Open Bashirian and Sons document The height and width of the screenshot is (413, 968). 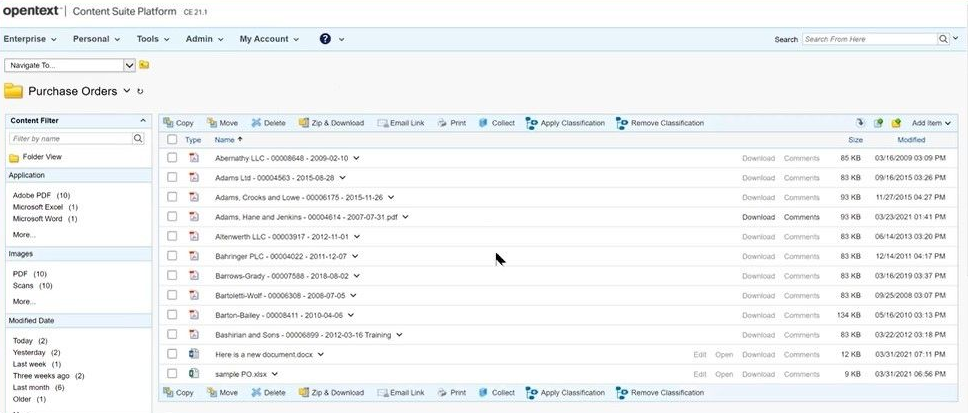pyautogui.click(x=303, y=335)
